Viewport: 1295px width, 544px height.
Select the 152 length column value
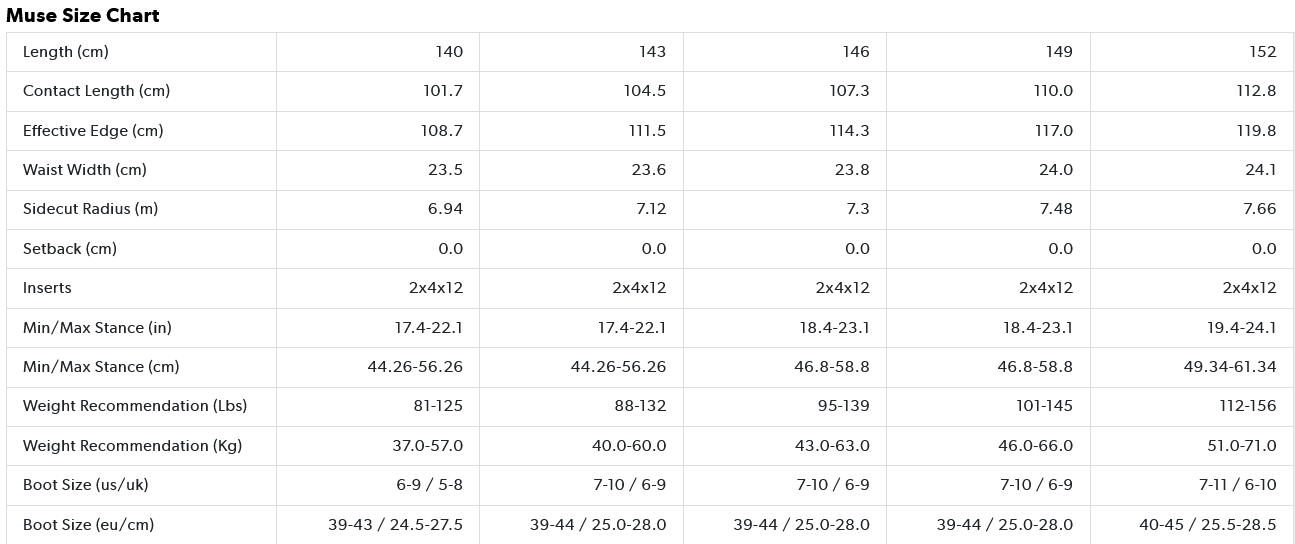[x=1262, y=52]
